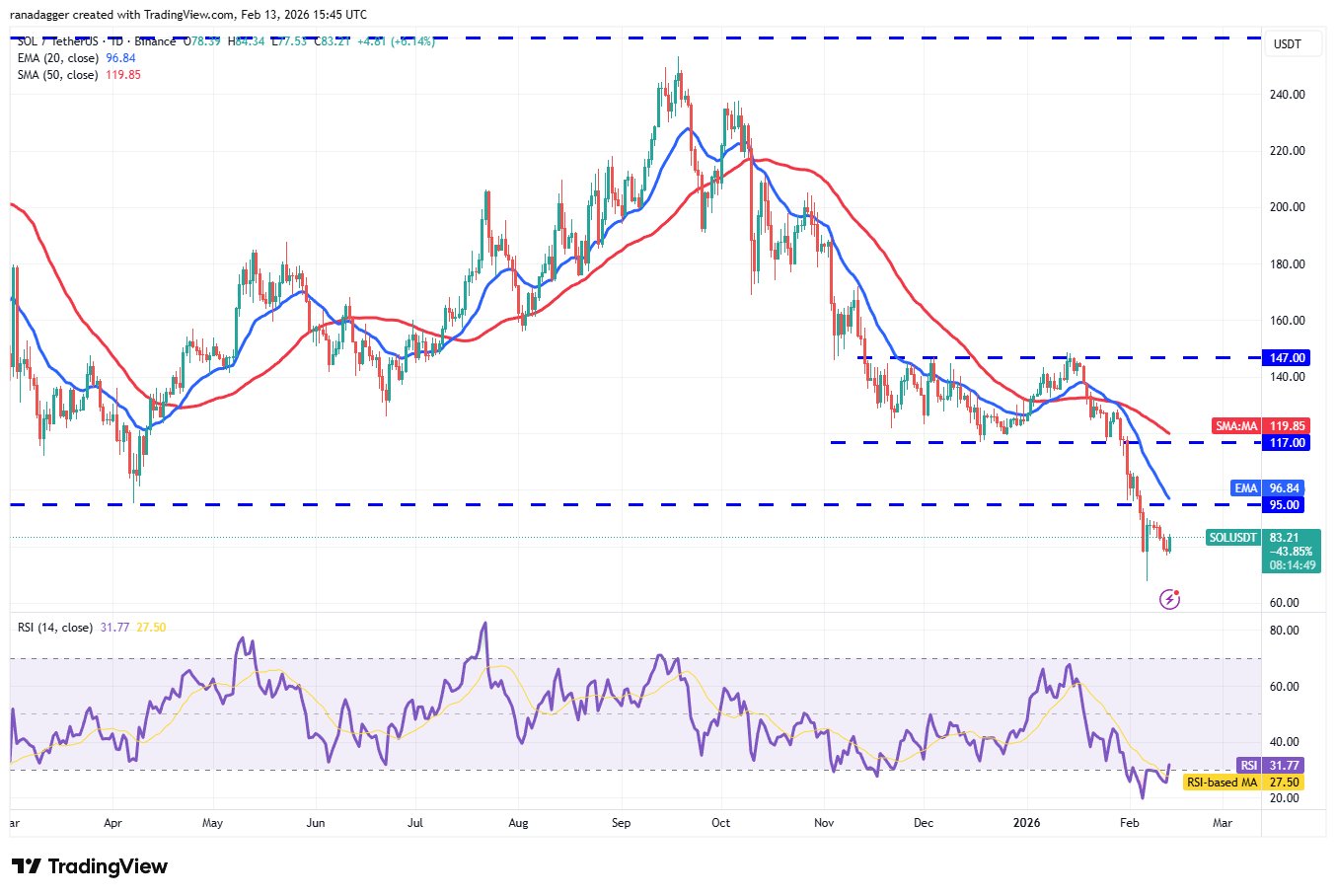Select the RSI (14, close) legend label
1336x896 pixels.
[x=55, y=628]
